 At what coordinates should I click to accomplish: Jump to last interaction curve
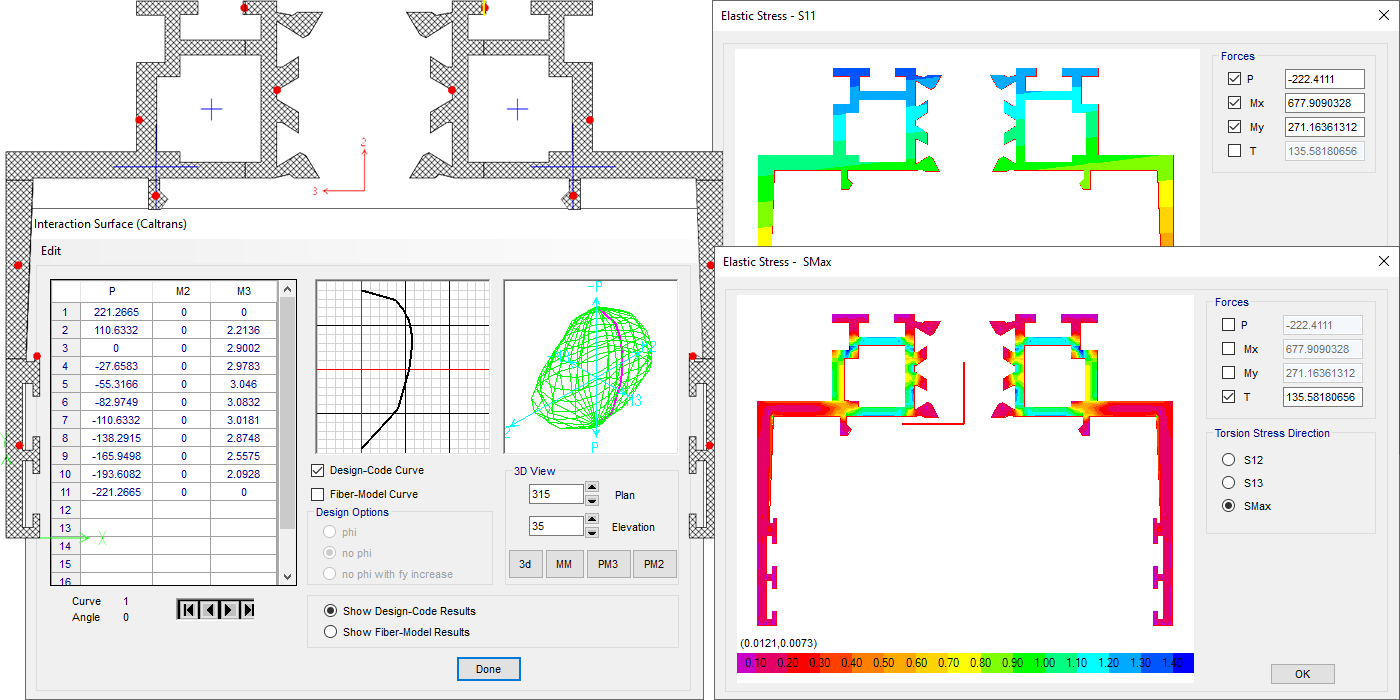coord(248,609)
